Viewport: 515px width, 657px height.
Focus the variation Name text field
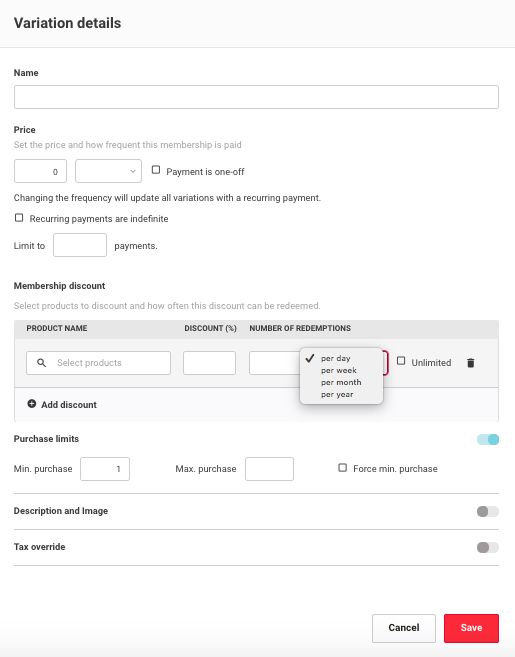(256, 97)
